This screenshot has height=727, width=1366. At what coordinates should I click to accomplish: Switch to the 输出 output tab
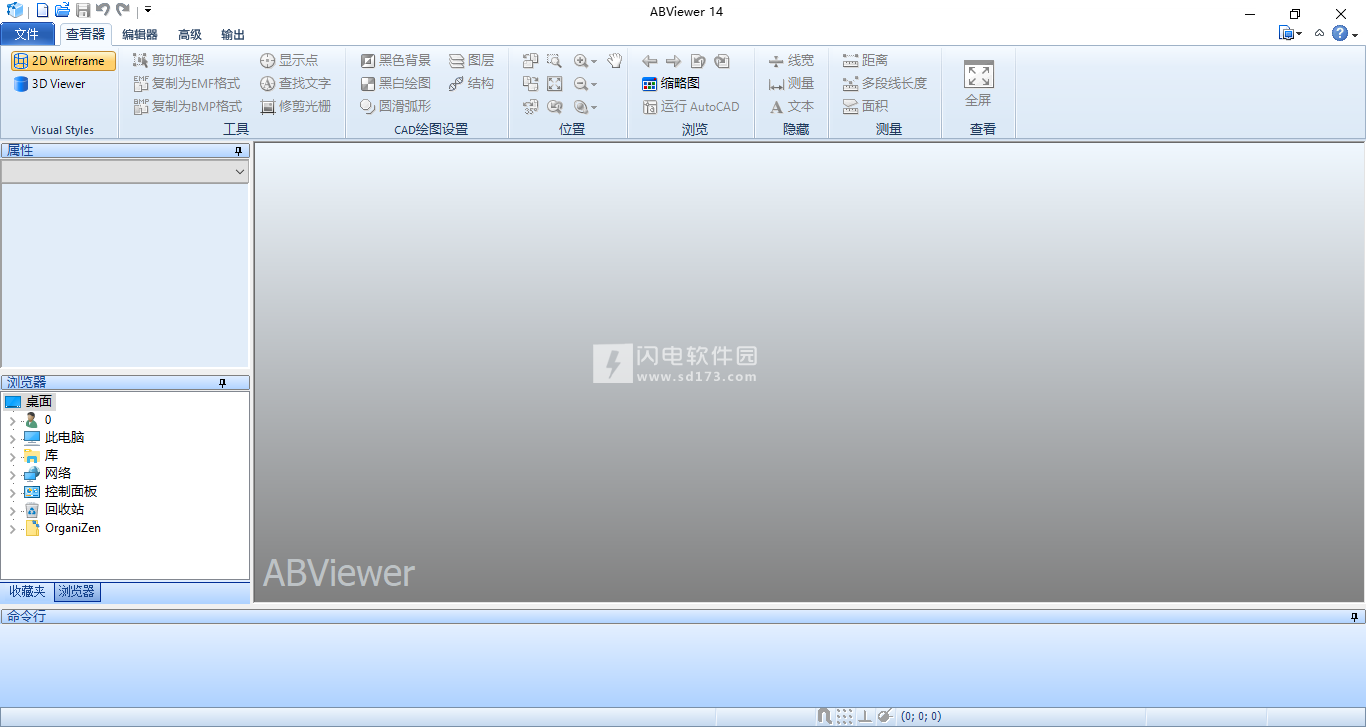pyautogui.click(x=233, y=34)
